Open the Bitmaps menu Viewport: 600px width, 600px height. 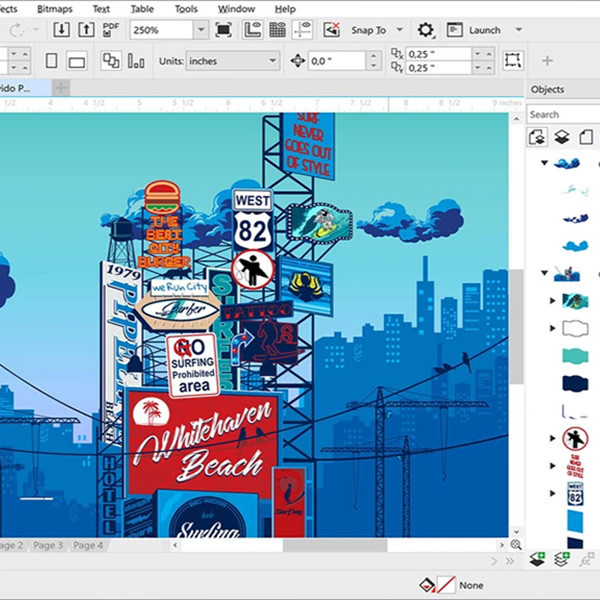pyautogui.click(x=54, y=9)
